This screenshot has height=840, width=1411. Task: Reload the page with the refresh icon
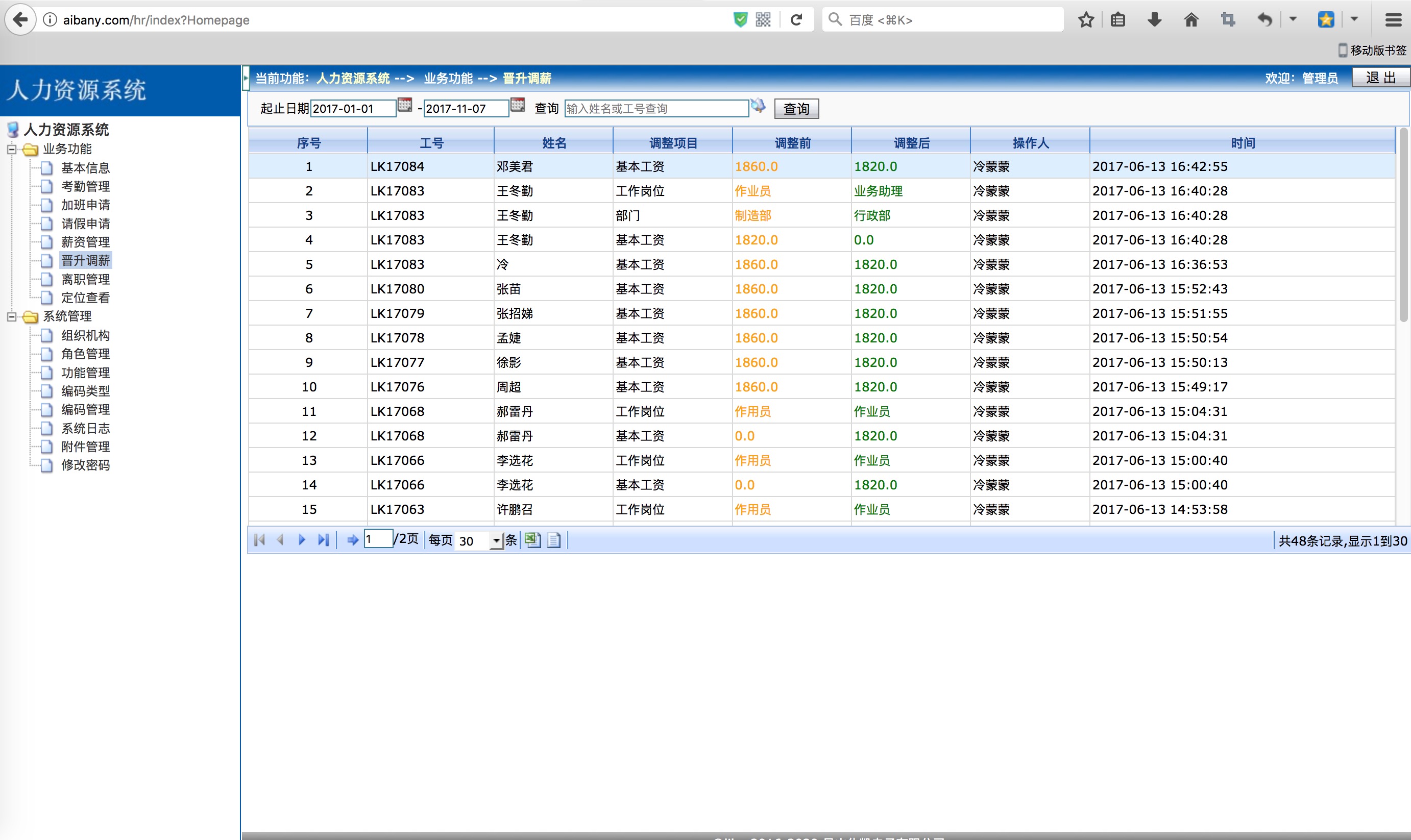(x=796, y=20)
